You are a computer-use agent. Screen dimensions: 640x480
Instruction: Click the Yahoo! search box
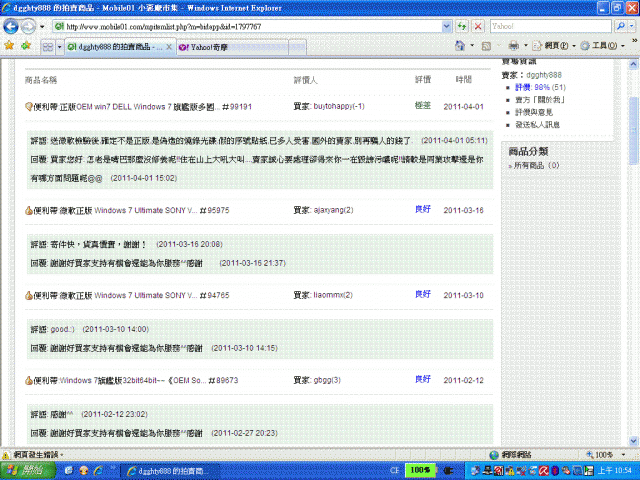(550, 27)
